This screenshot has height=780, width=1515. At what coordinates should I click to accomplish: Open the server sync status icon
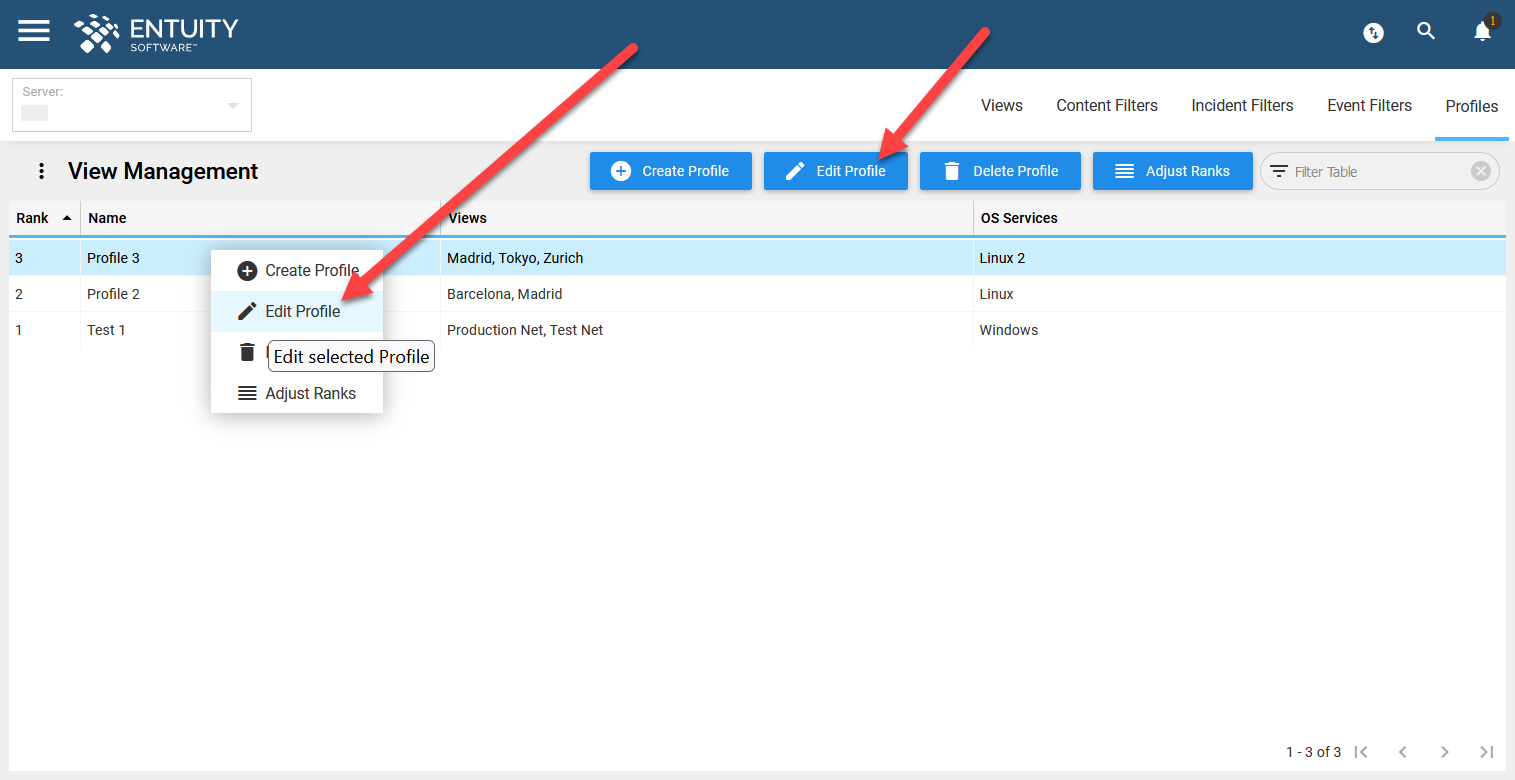click(x=1373, y=33)
